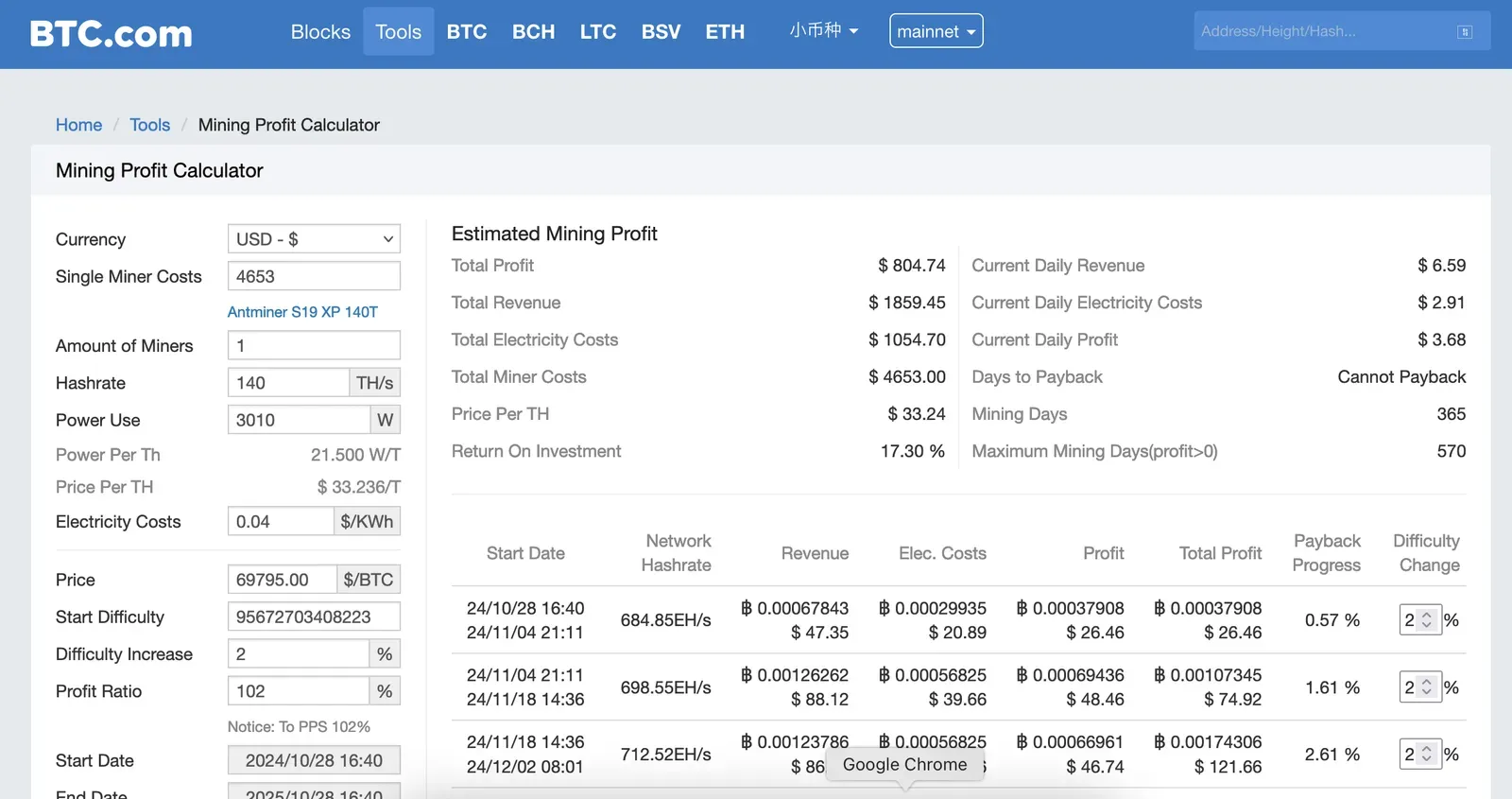The height and width of the screenshot is (799, 1512).
Task: Click the 1.61 % payback progress cell
Action: [x=1332, y=687]
